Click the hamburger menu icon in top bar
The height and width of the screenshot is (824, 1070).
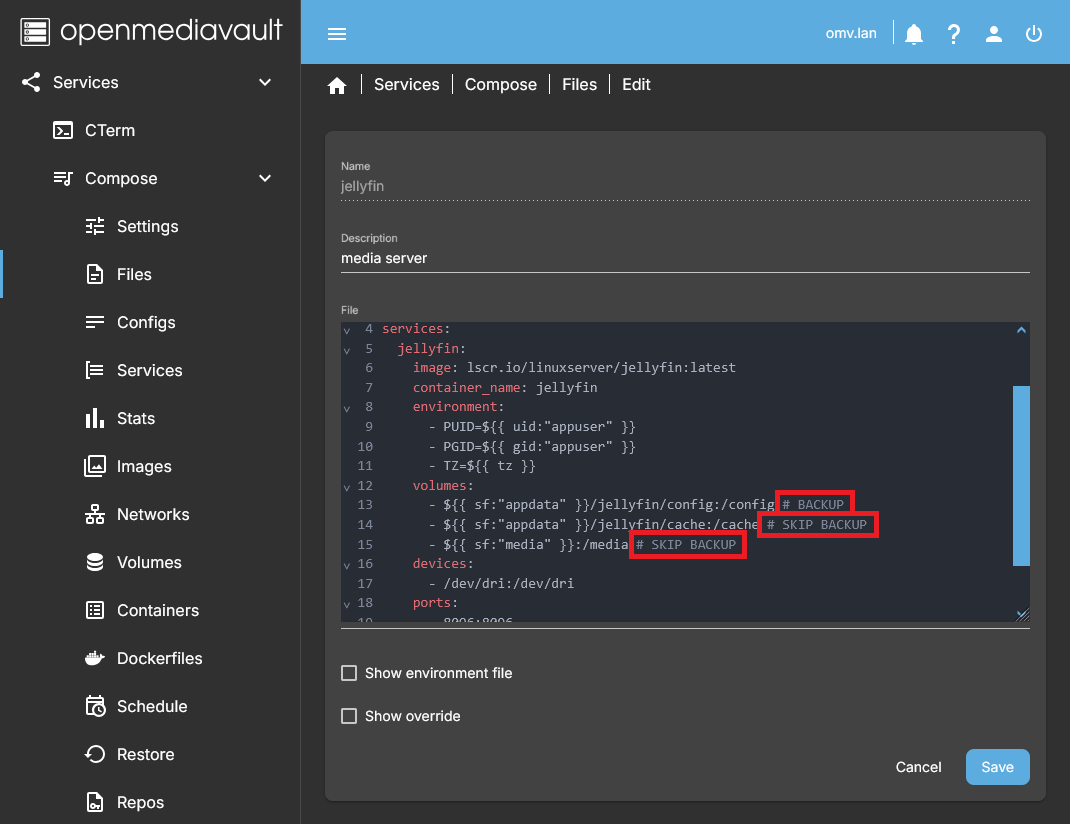click(x=337, y=34)
